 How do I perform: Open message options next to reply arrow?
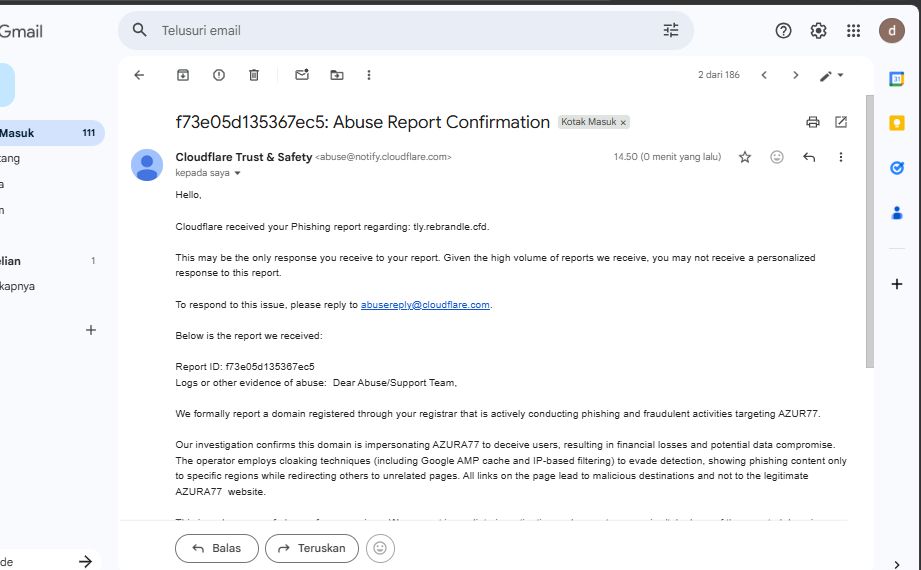pyautogui.click(x=841, y=157)
